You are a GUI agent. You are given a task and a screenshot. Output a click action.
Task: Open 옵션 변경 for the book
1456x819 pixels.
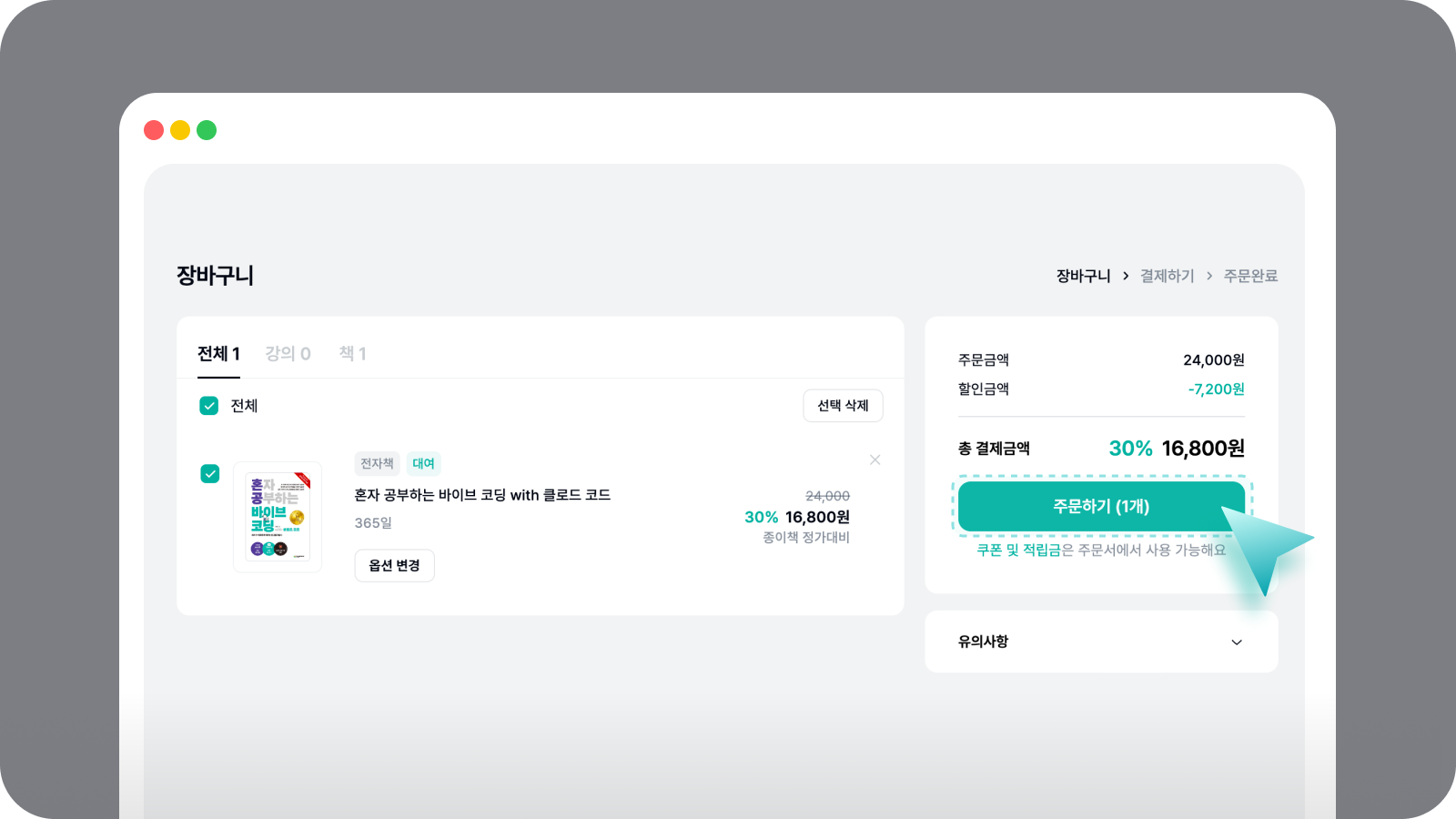(x=394, y=566)
